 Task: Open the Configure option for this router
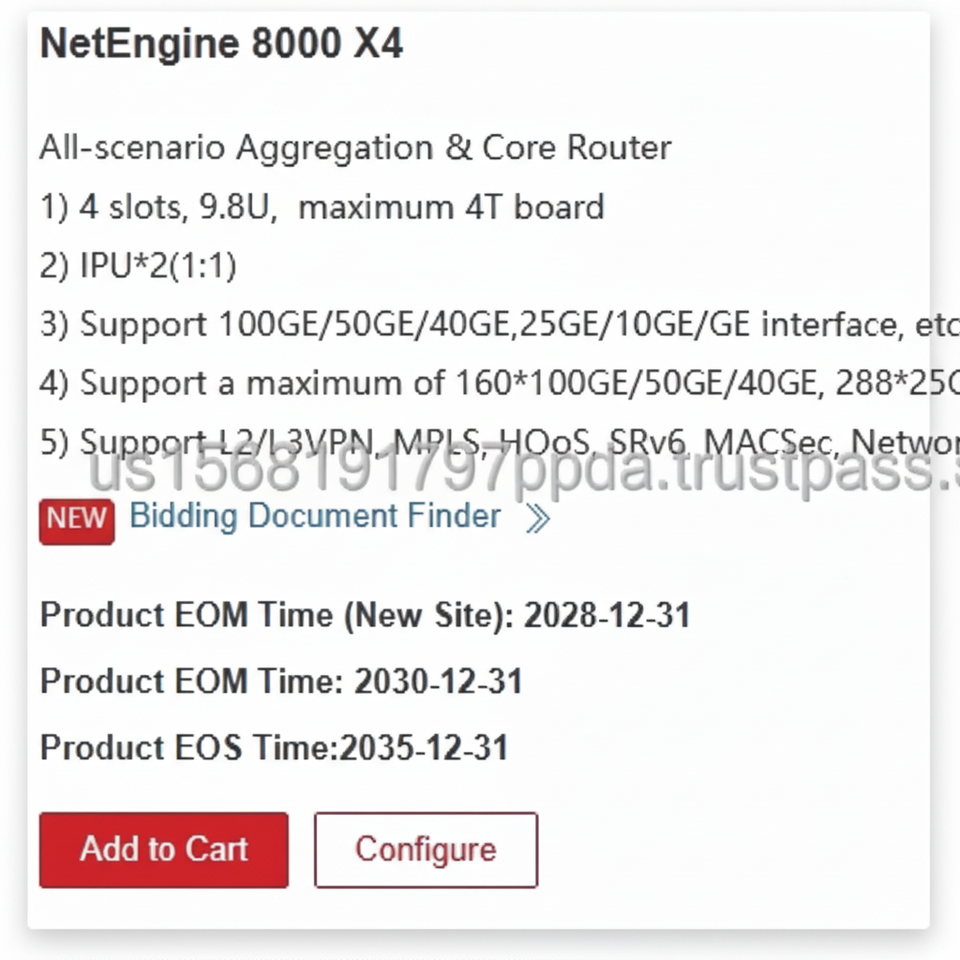[425, 849]
